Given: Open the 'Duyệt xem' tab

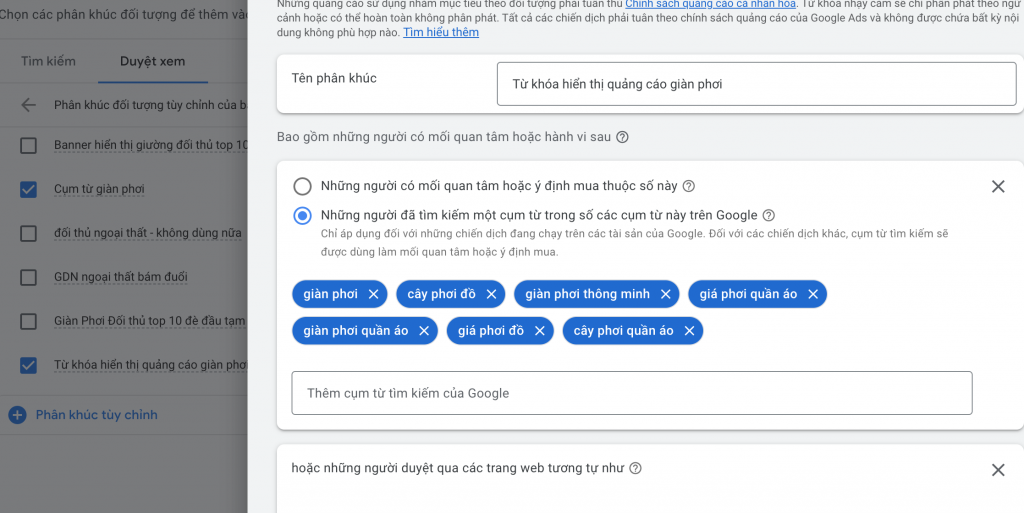Looking at the screenshot, I should point(152,61).
